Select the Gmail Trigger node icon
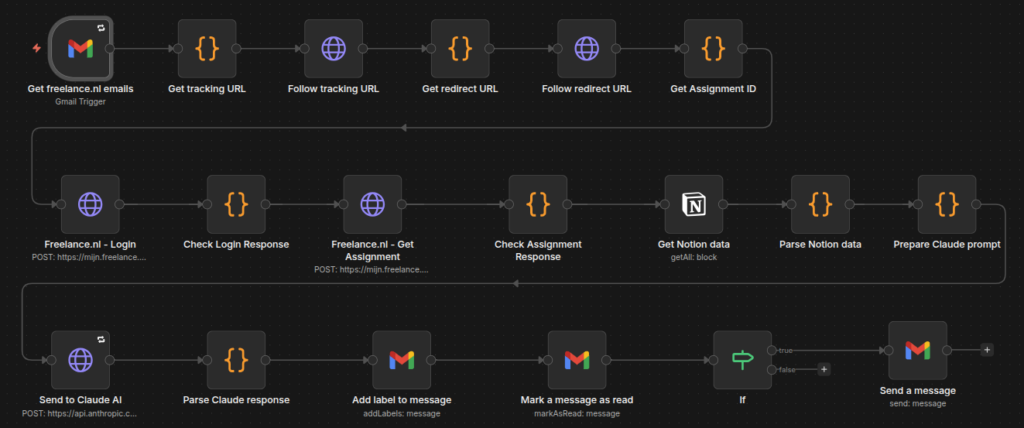Image resolution: width=1024 pixels, height=428 pixels. click(80, 47)
